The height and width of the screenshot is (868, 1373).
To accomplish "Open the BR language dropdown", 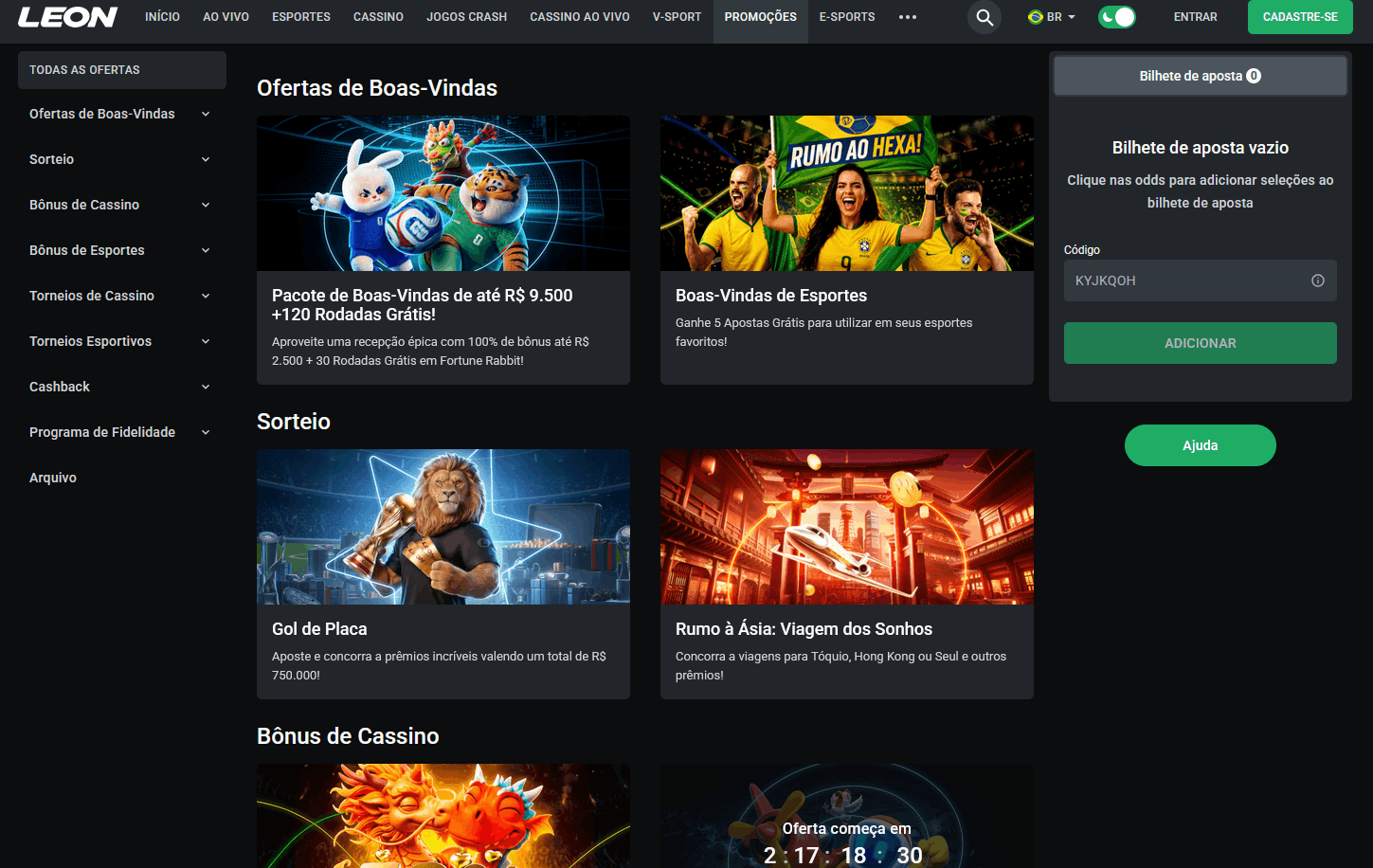I will coord(1052,17).
